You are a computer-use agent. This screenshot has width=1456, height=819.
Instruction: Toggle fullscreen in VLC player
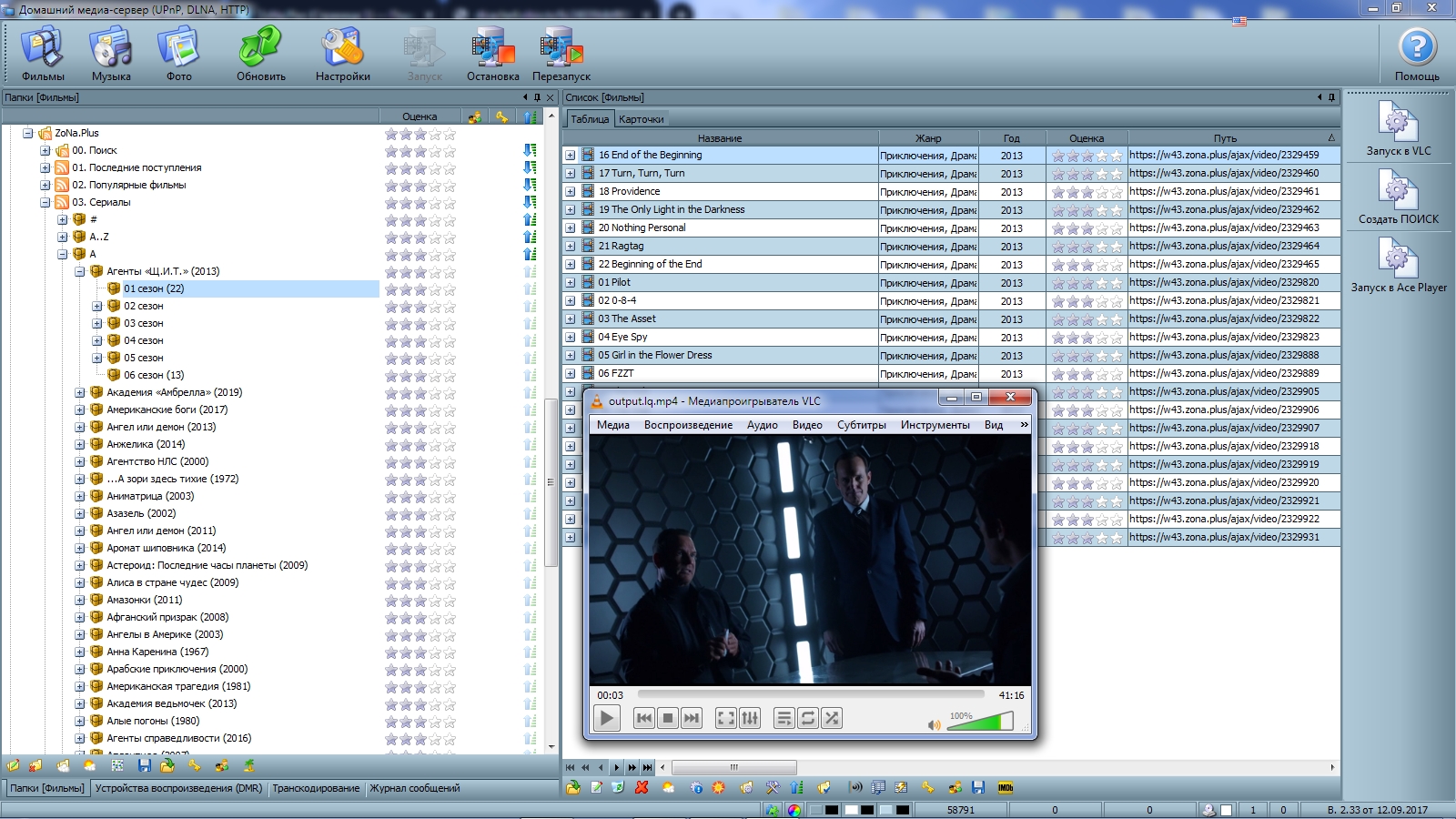[725, 718]
